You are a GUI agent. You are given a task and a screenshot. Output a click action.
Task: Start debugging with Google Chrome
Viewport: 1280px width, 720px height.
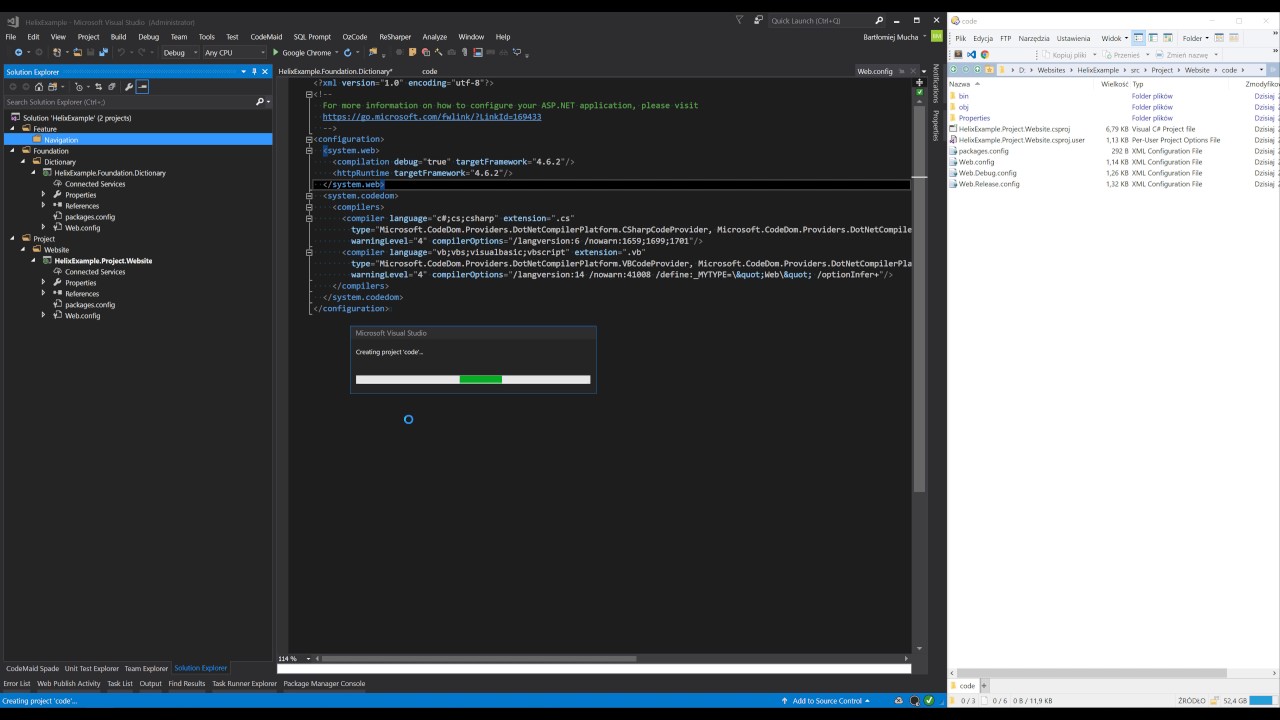click(302, 52)
